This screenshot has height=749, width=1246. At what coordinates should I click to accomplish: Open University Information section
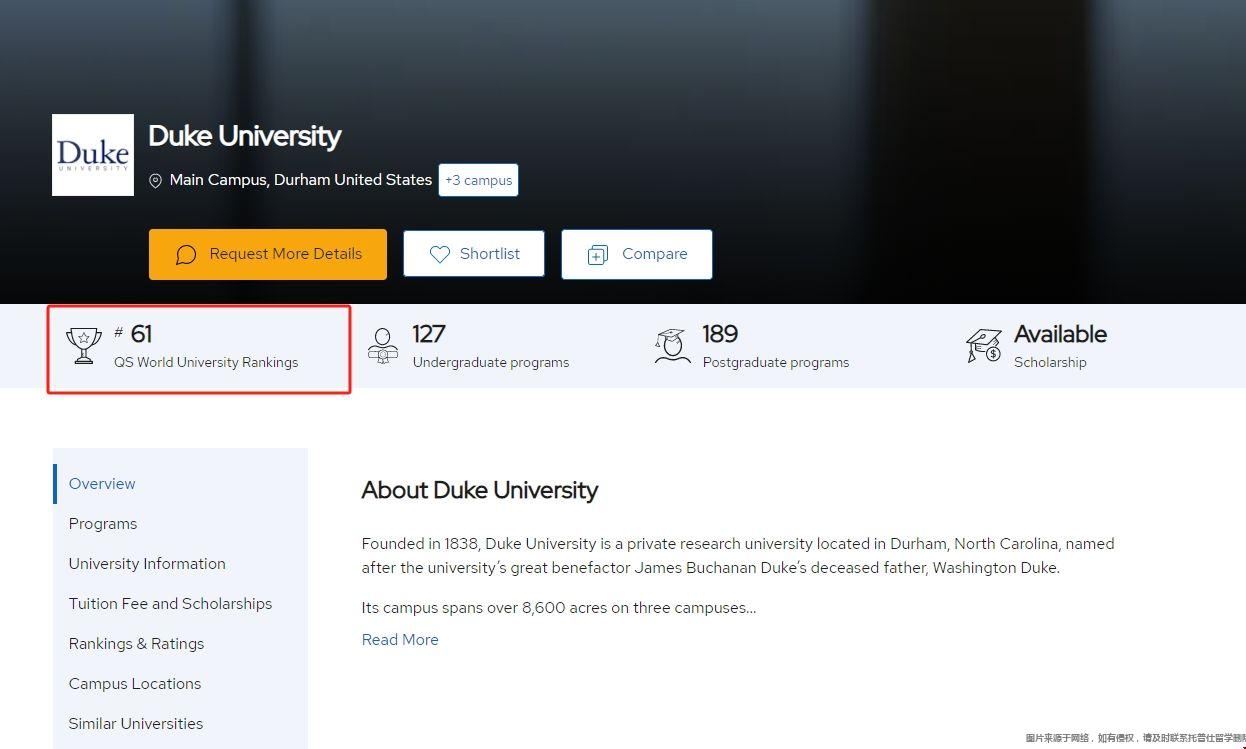point(147,564)
